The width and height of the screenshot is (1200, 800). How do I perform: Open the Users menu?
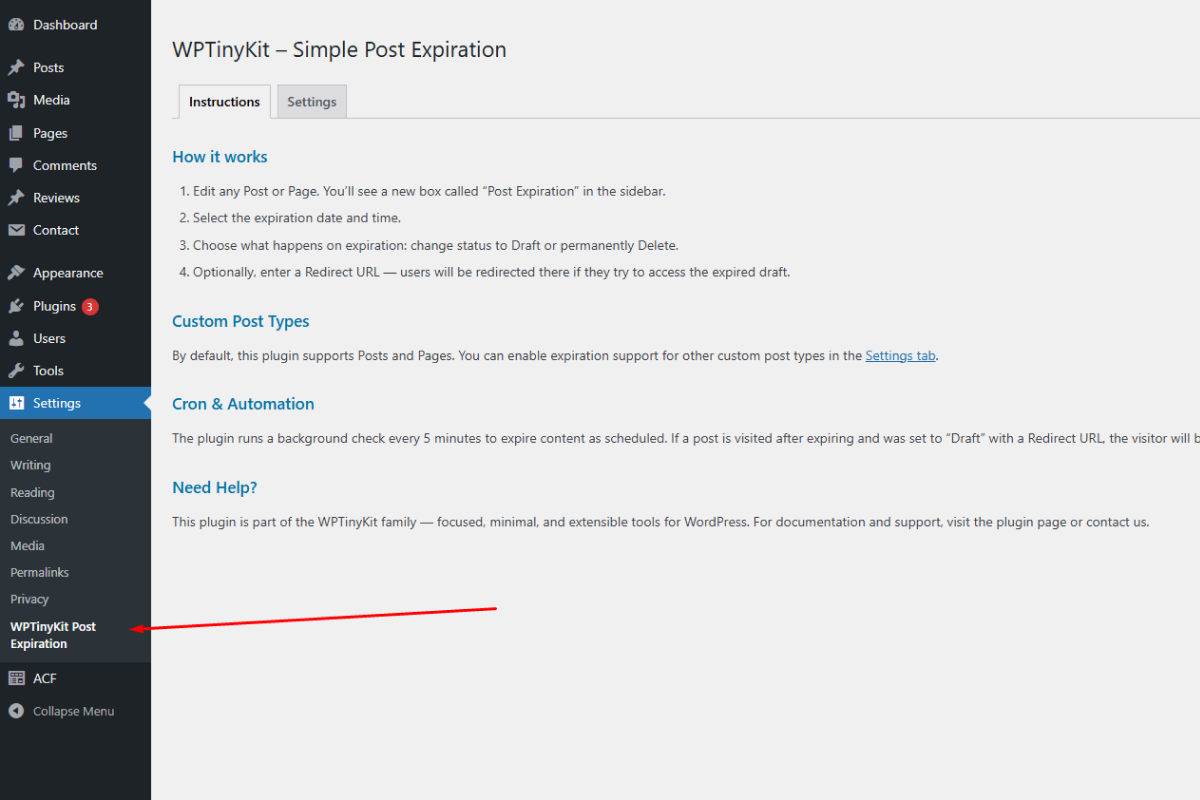tap(49, 338)
